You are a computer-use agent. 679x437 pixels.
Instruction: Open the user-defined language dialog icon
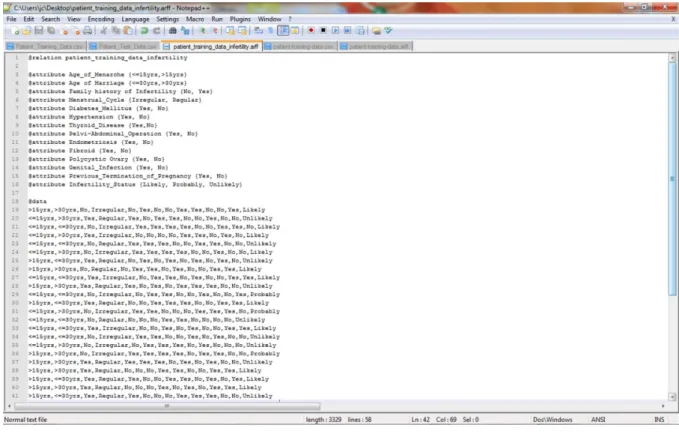[x=295, y=31]
